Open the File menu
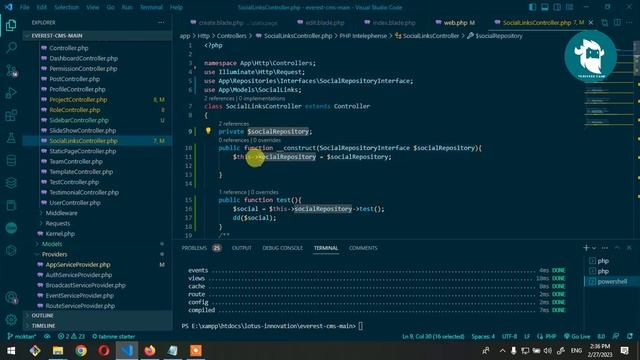640x360 pixels. [24, 7]
